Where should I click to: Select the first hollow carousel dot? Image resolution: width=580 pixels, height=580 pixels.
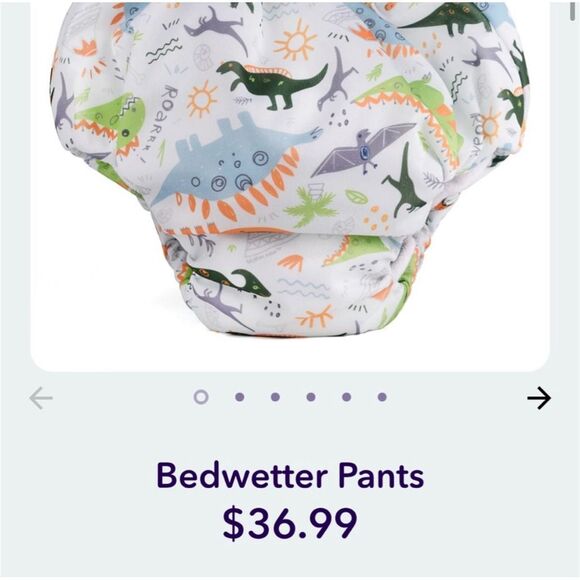pyautogui.click(x=201, y=397)
